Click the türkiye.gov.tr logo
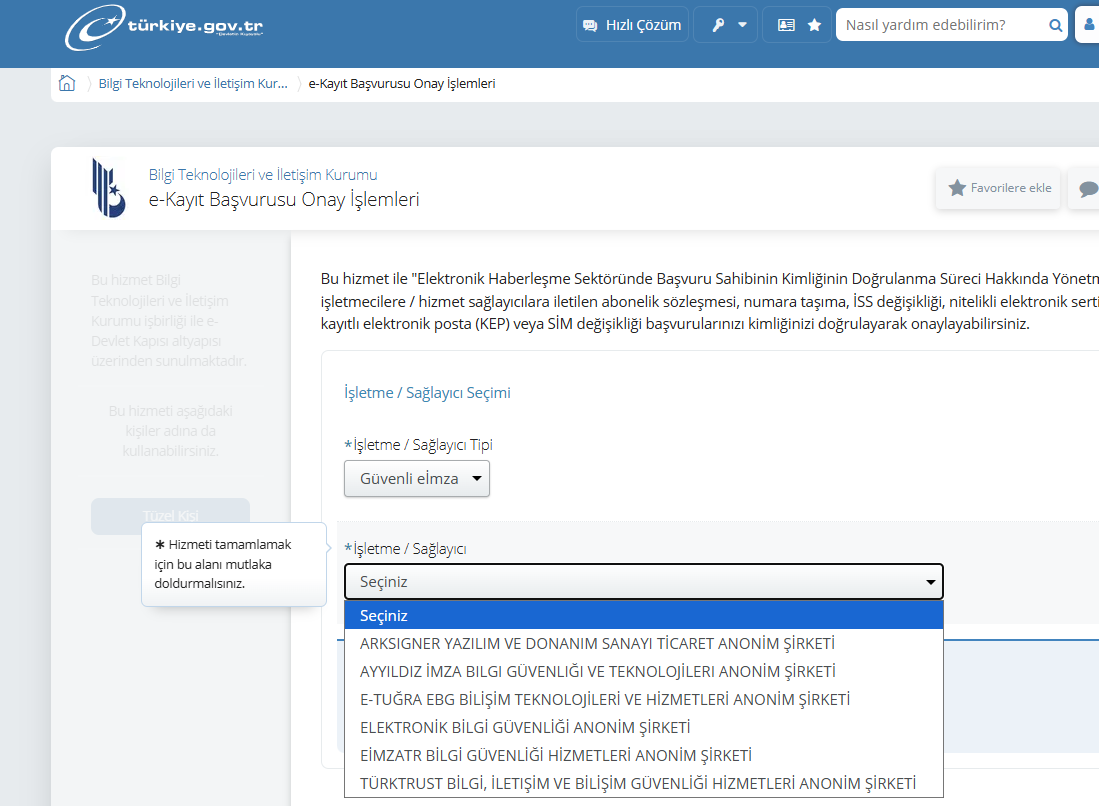The image size is (1099, 806). tap(165, 28)
